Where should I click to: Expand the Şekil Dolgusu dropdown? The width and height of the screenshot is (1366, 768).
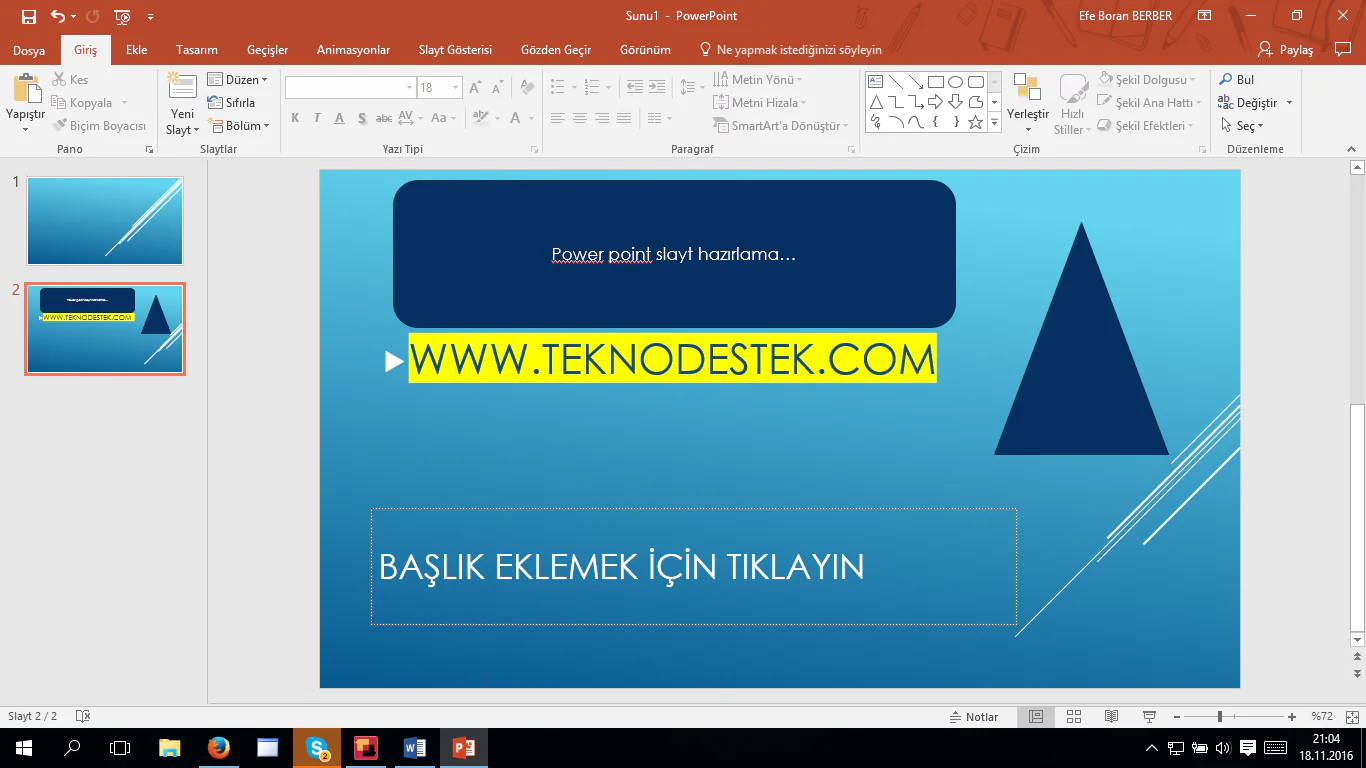click(1193, 80)
